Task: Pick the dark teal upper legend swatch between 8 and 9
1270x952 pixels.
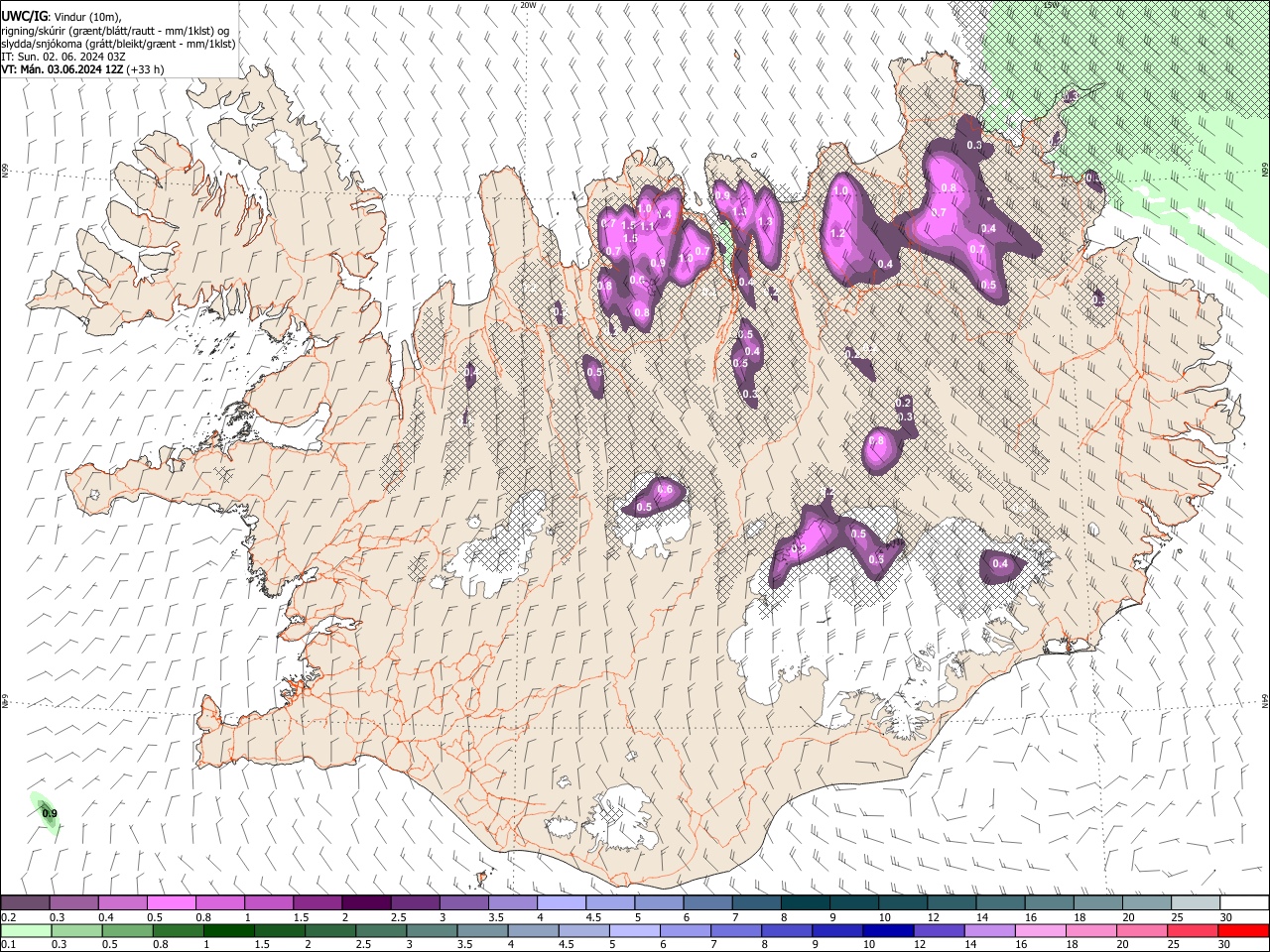Action: click(x=806, y=902)
